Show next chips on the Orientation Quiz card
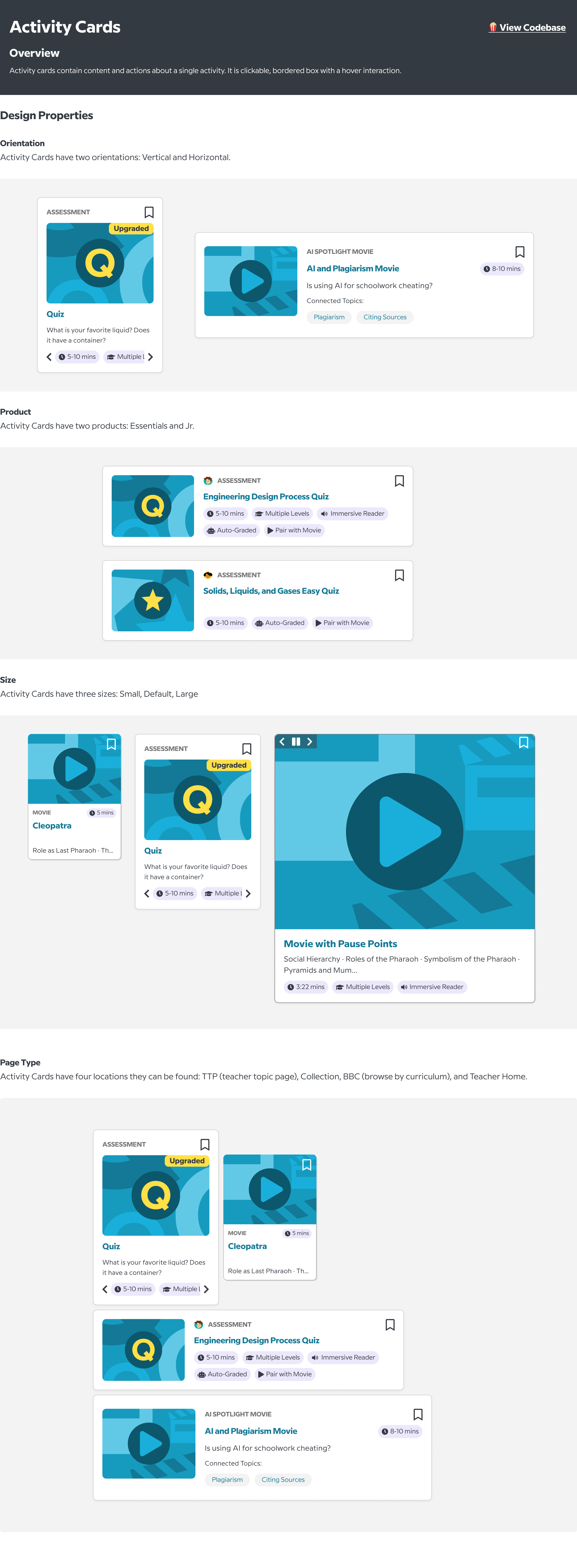Screen dimensions: 577x1568 [x=150, y=357]
